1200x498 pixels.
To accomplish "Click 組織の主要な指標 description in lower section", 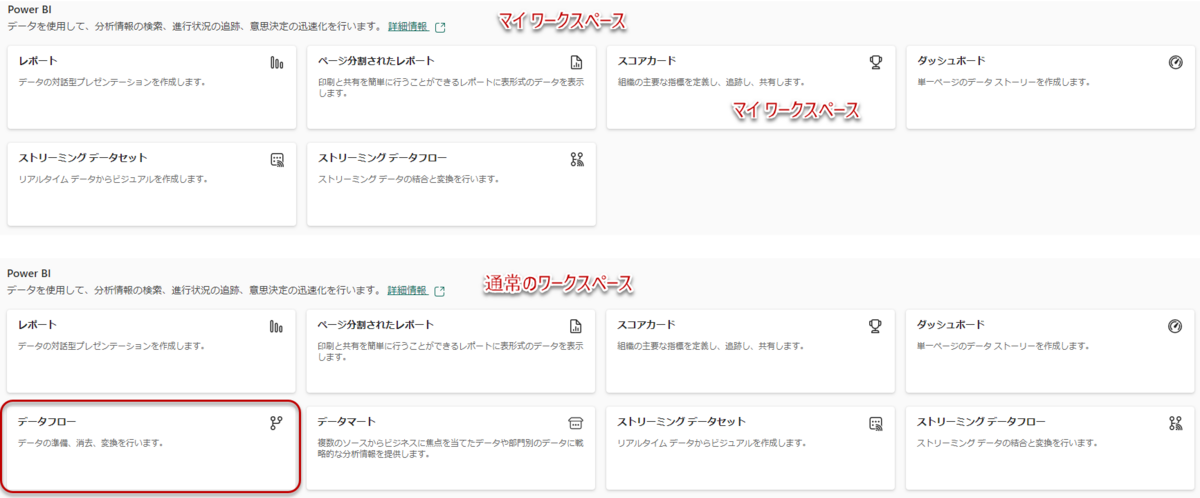I will (712, 345).
